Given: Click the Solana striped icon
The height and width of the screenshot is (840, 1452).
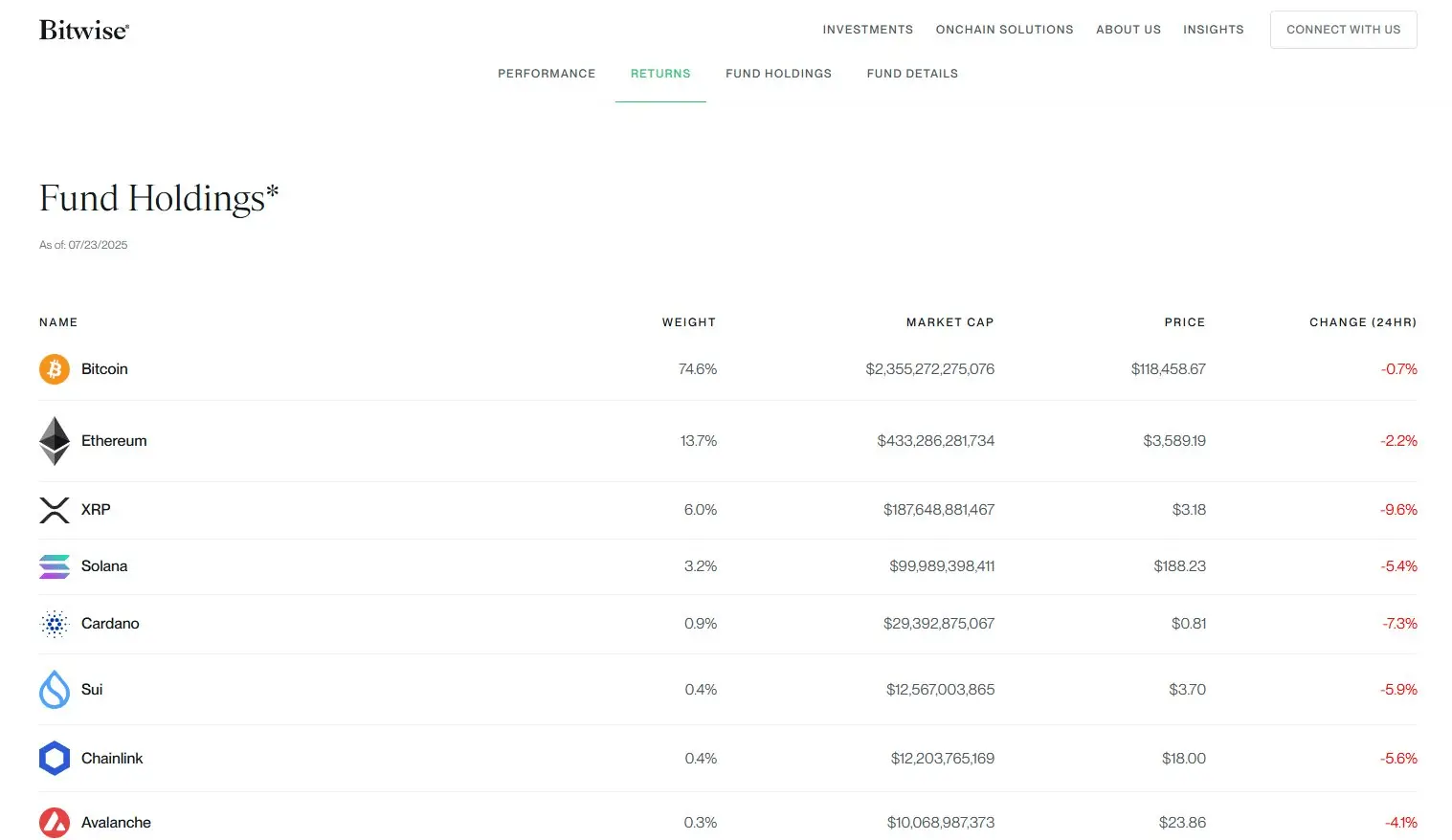Looking at the screenshot, I should tap(55, 566).
